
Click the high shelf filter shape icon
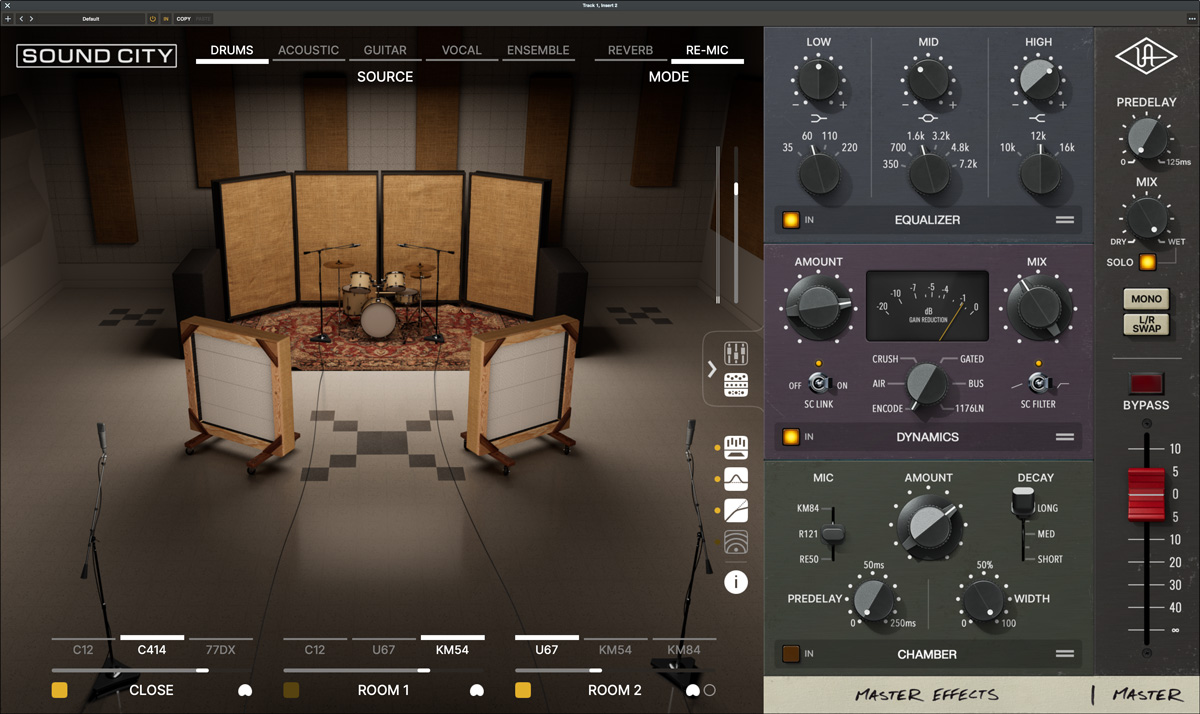coord(1038,118)
